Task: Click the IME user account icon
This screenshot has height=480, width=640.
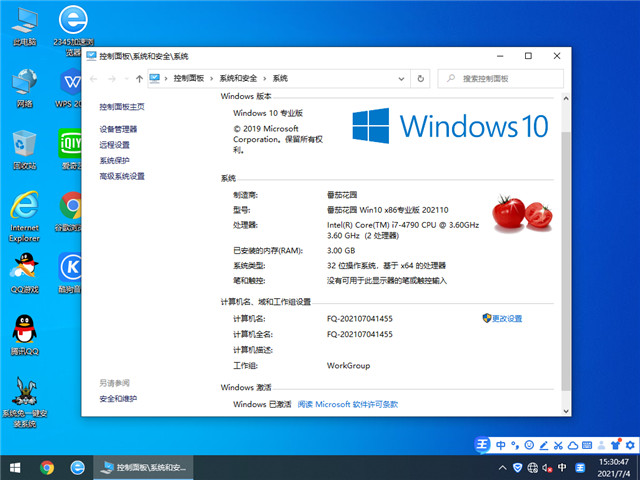Action: 601,445
